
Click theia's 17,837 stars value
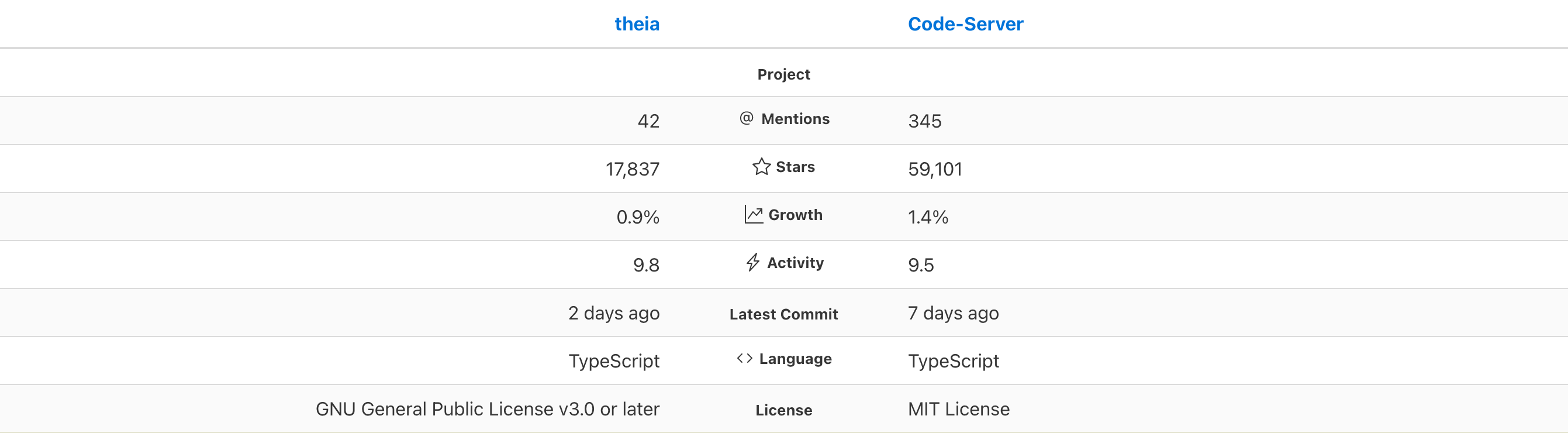633,169
